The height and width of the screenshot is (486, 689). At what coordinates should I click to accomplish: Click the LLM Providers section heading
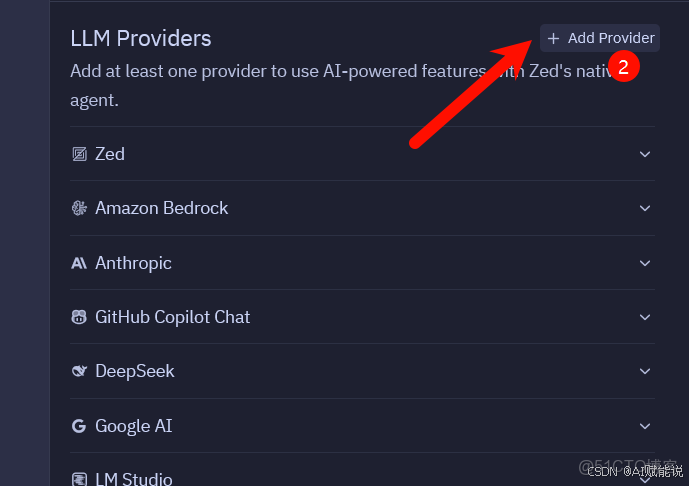click(141, 38)
